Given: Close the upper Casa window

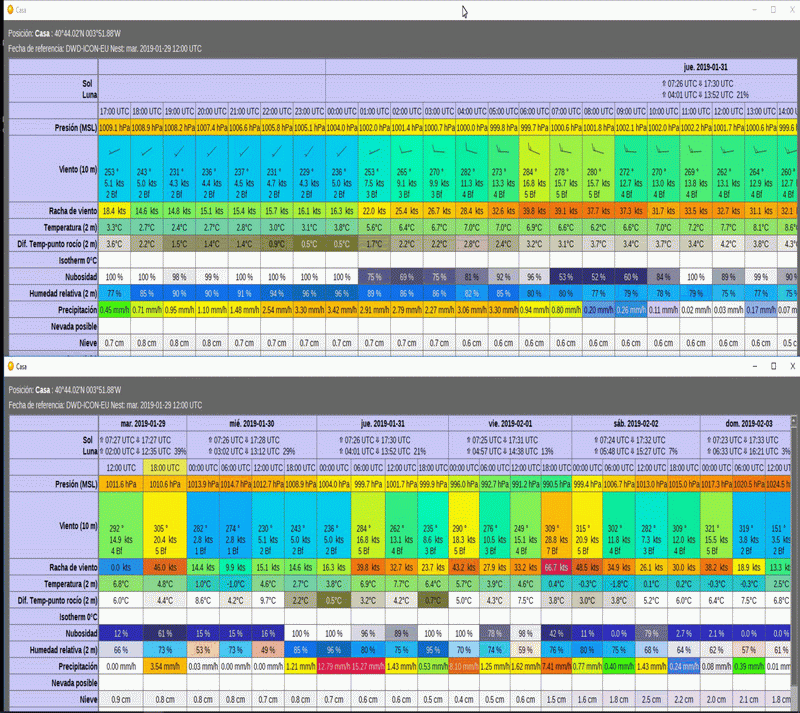Looking at the screenshot, I should point(793,10).
